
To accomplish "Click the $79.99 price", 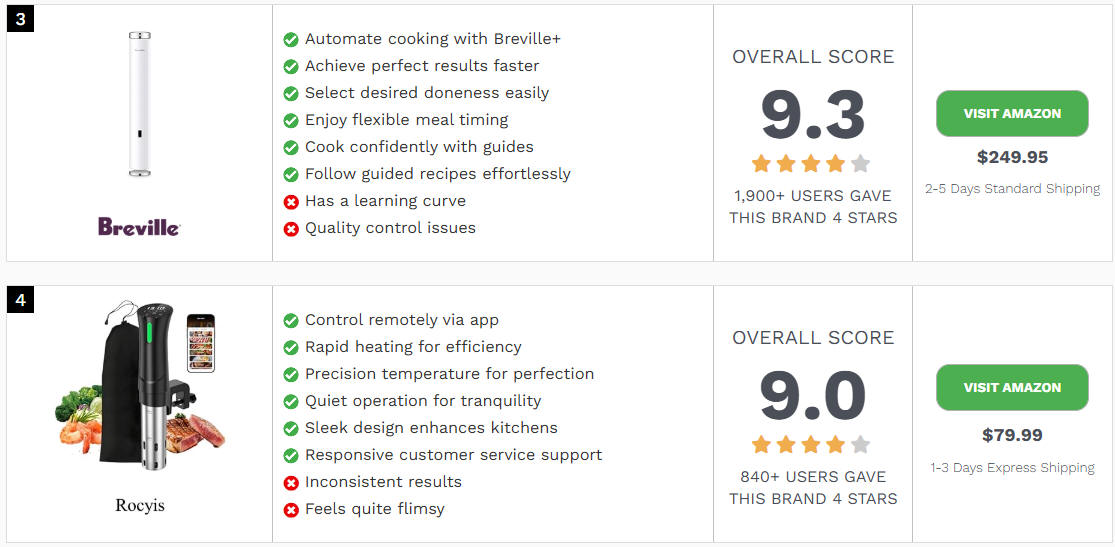I will [1012, 435].
